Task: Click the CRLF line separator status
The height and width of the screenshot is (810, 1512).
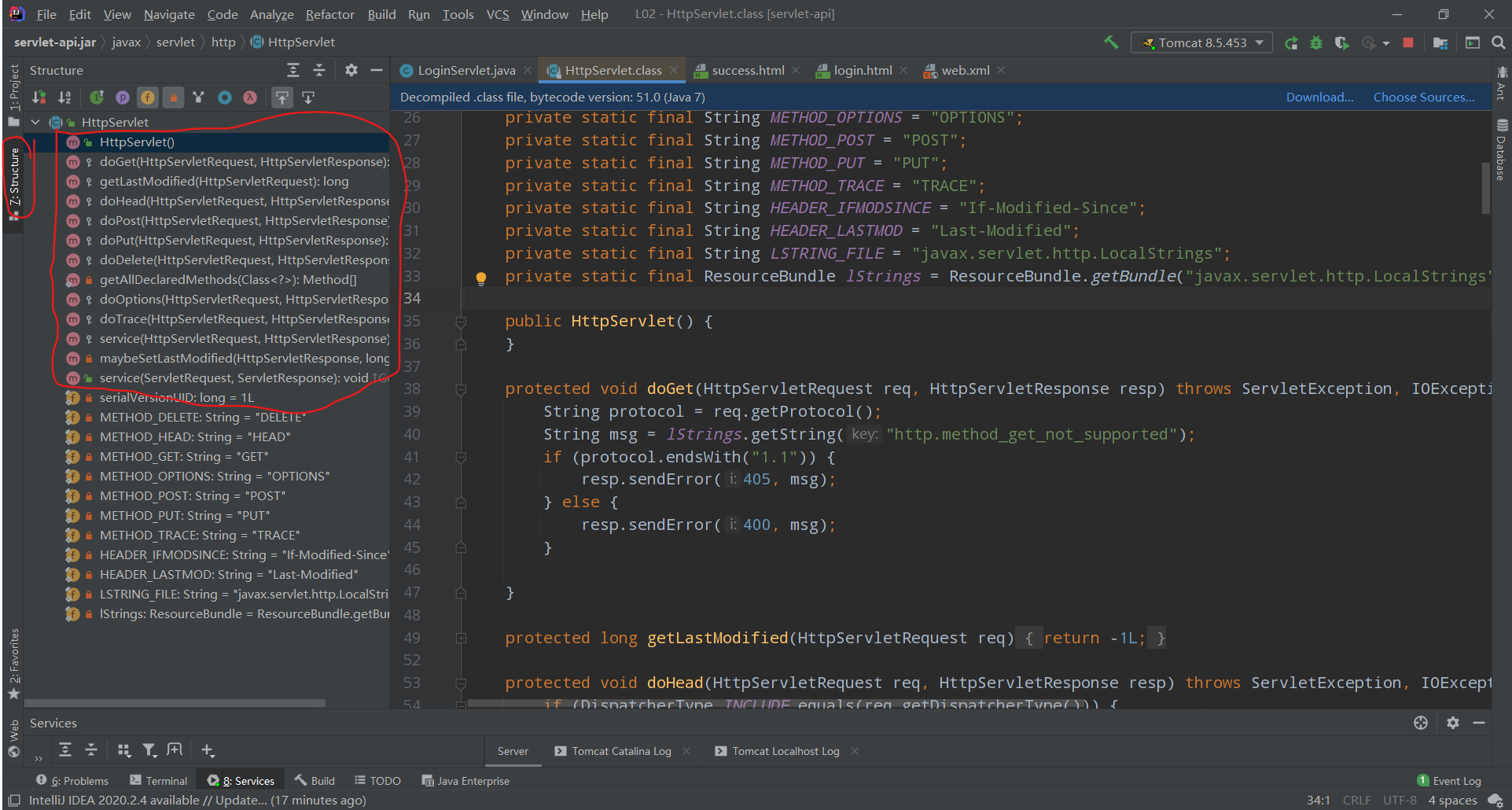Action: click(x=1356, y=801)
